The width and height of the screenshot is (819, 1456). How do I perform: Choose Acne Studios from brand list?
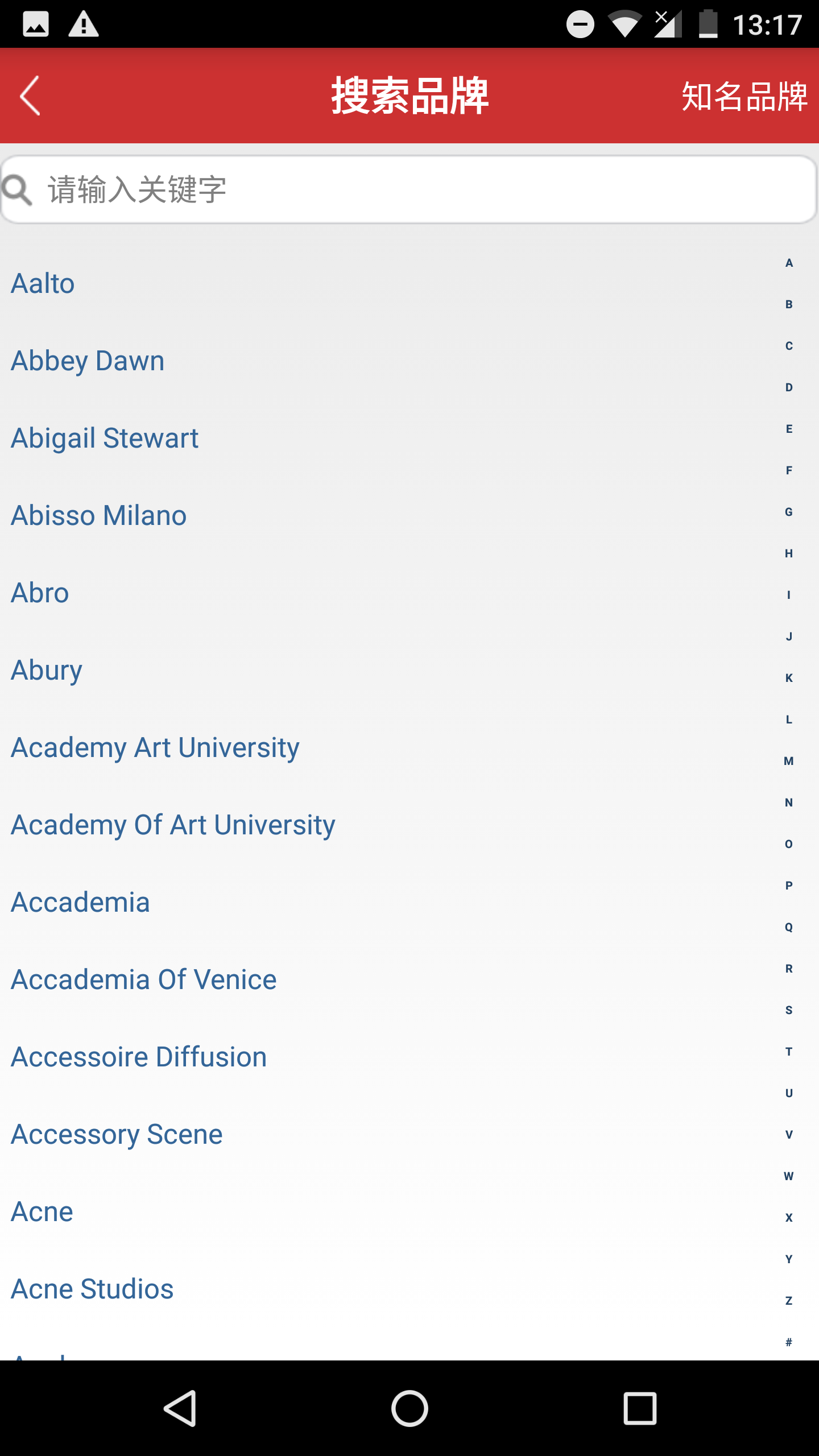(93, 1289)
